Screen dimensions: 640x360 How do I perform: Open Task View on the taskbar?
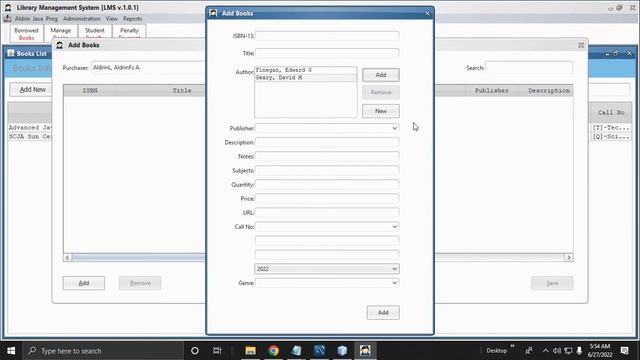[217, 351]
